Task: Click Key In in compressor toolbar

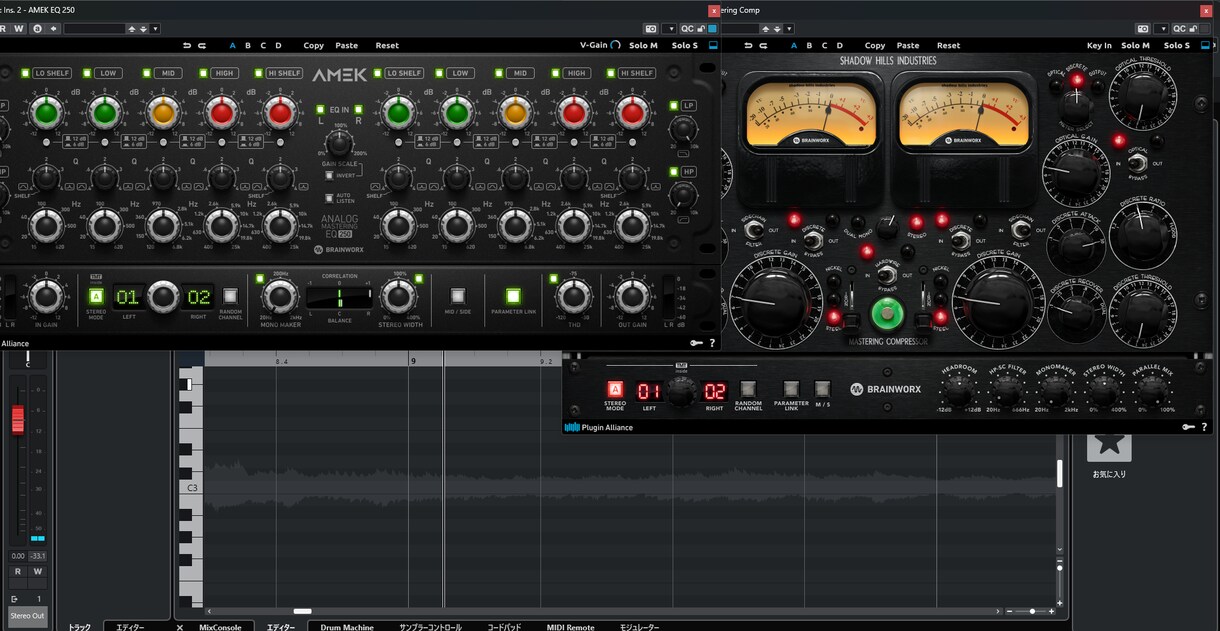Action: [1099, 45]
